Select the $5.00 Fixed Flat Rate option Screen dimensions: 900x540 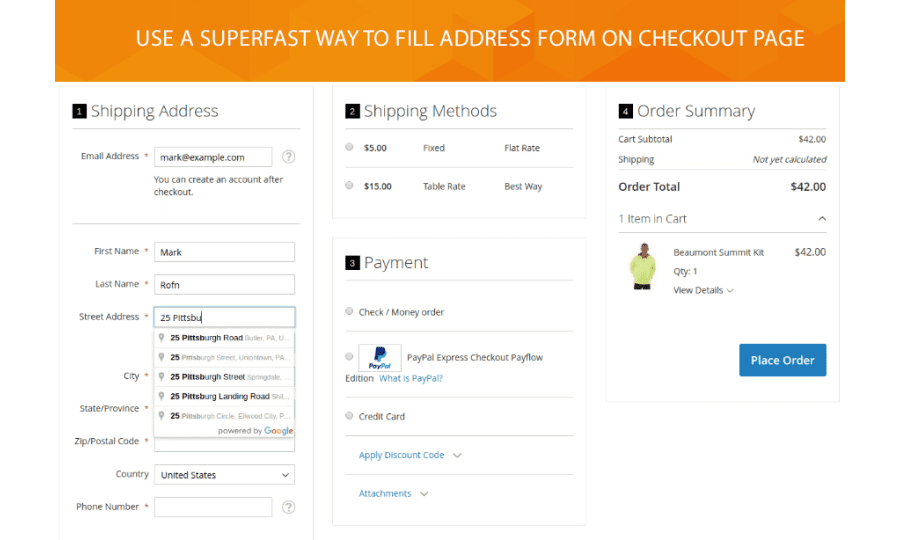349,148
